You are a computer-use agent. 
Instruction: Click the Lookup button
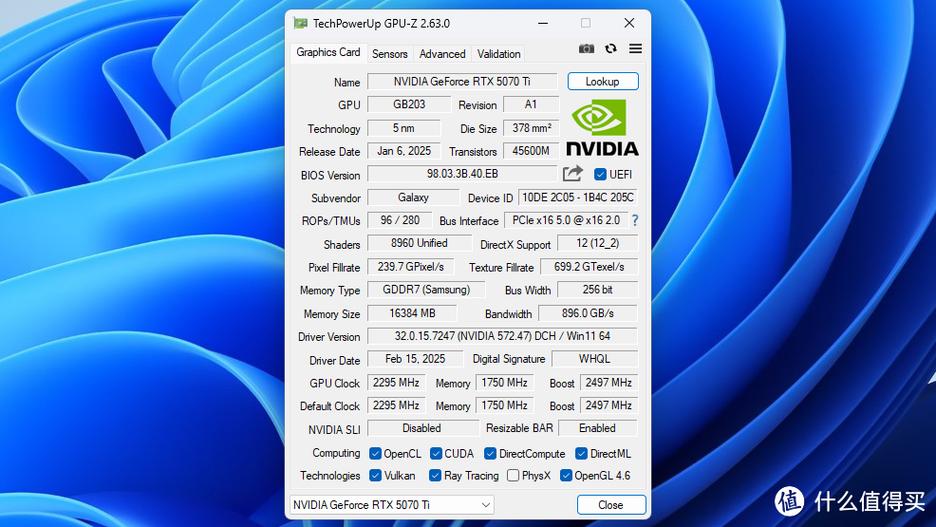602,82
